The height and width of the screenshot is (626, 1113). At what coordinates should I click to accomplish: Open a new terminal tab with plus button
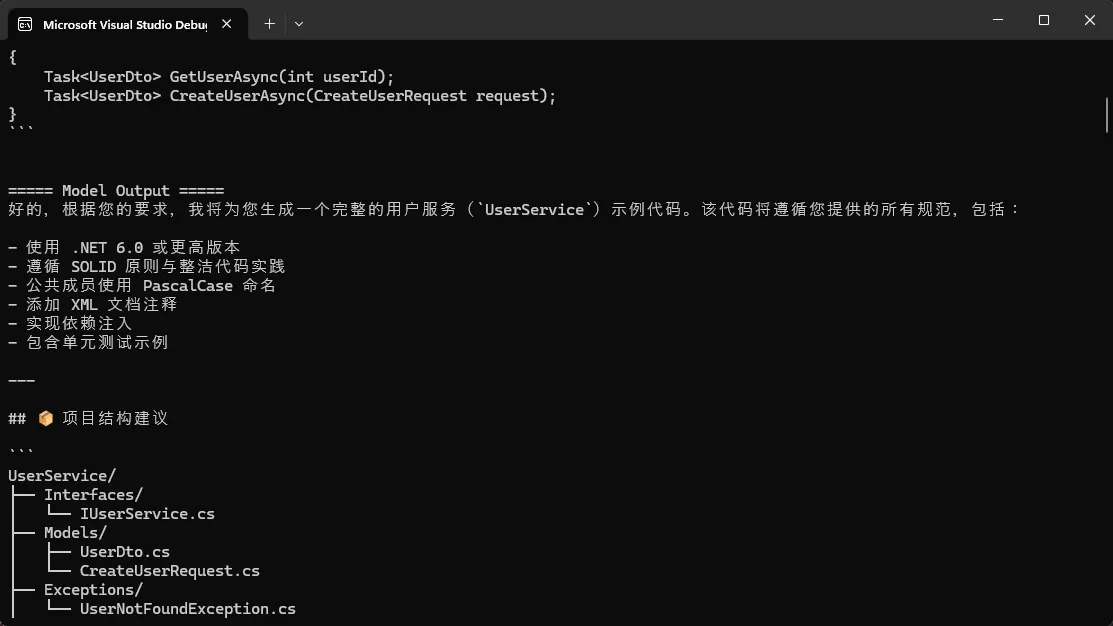269,24
